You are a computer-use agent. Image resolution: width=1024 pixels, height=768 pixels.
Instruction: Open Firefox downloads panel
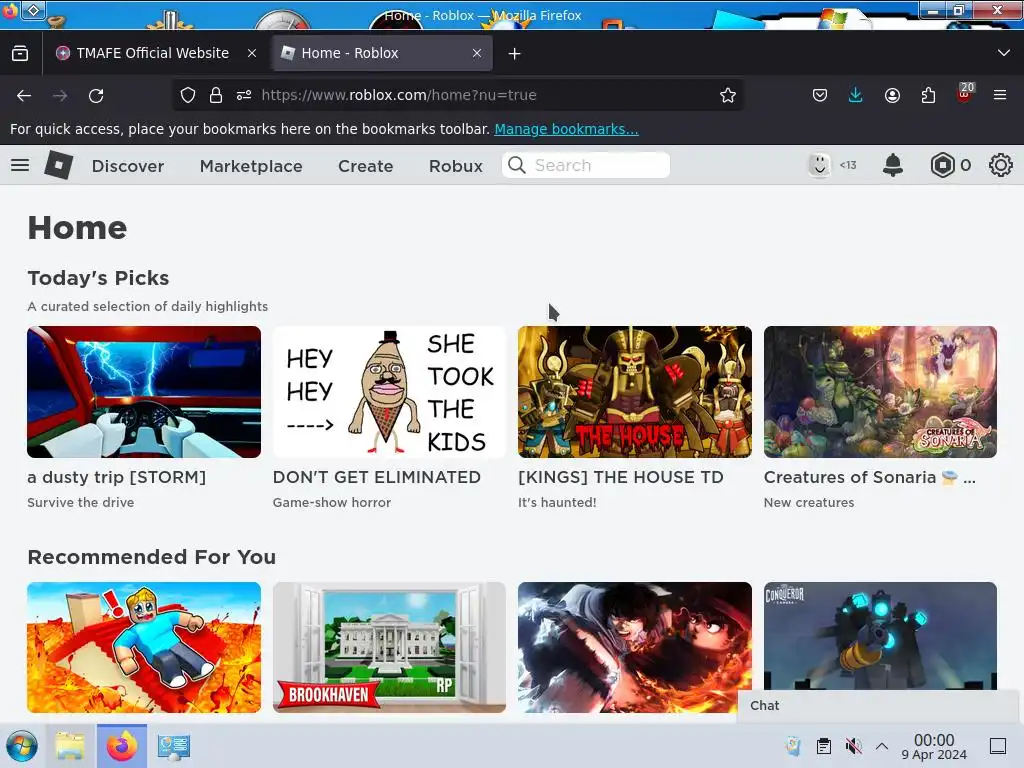click(x=856, y=95)
